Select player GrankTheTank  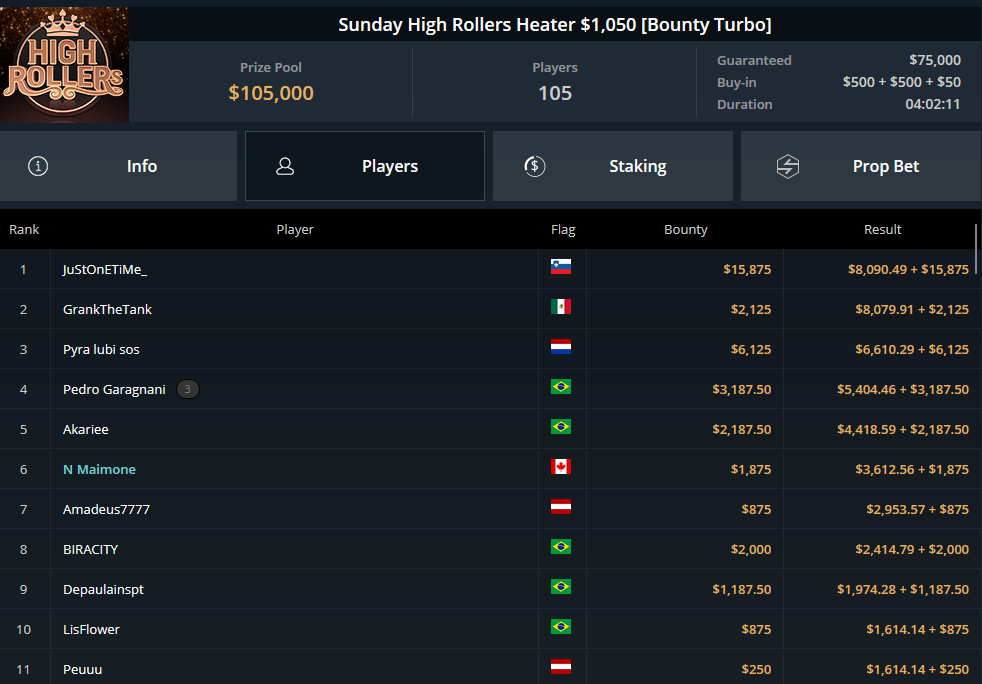107,309
